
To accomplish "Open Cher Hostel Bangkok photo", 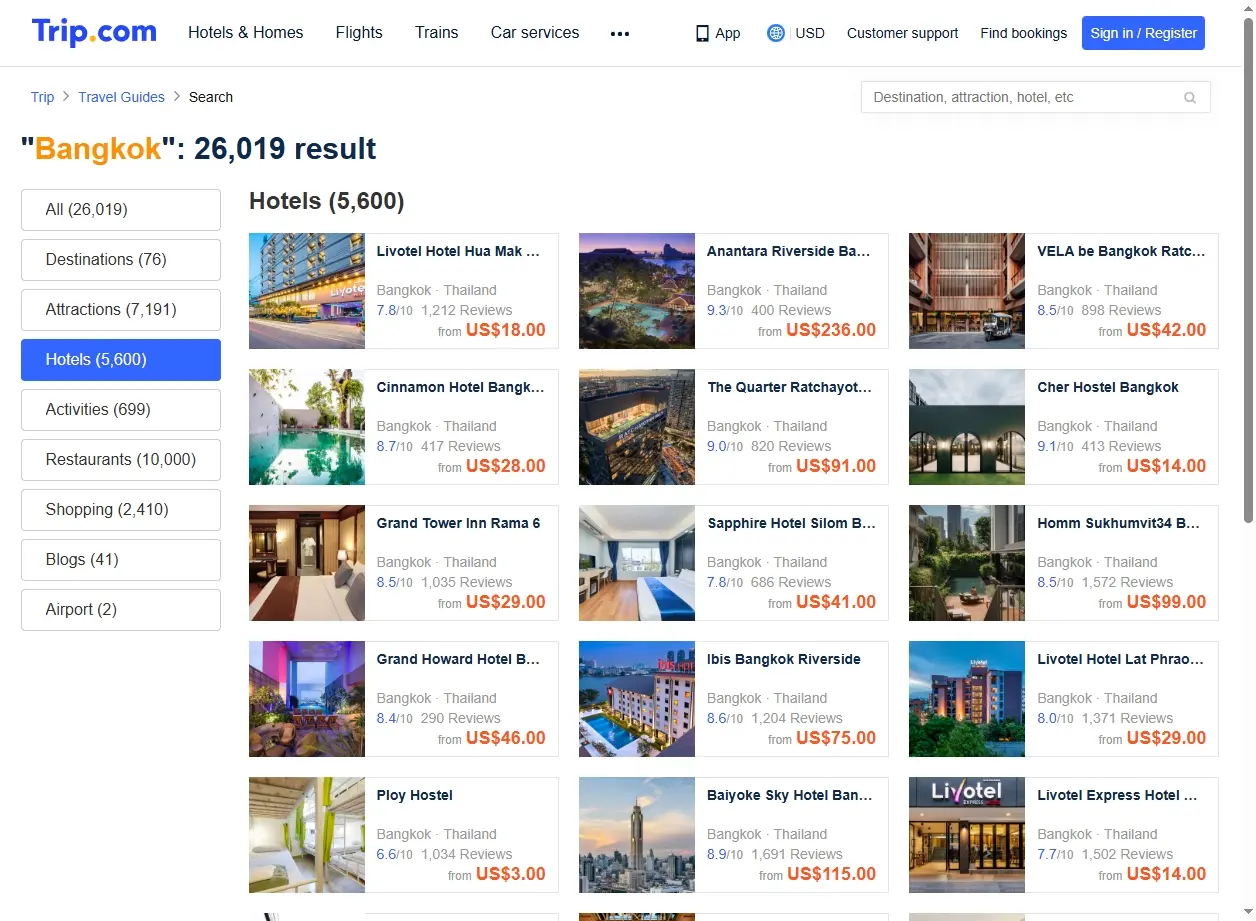I will click(967, 427).
